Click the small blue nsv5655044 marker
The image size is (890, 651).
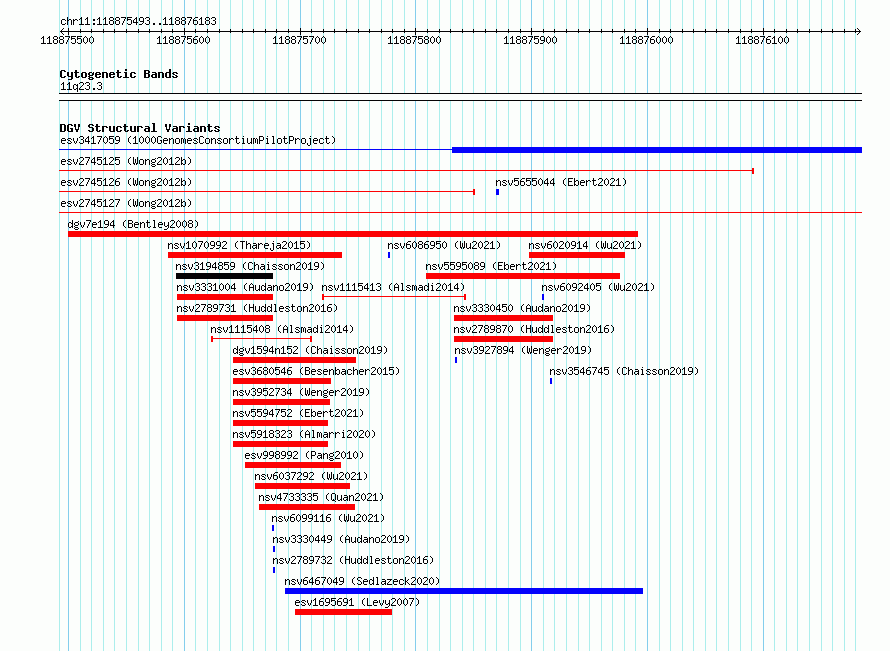coord(497,192)
